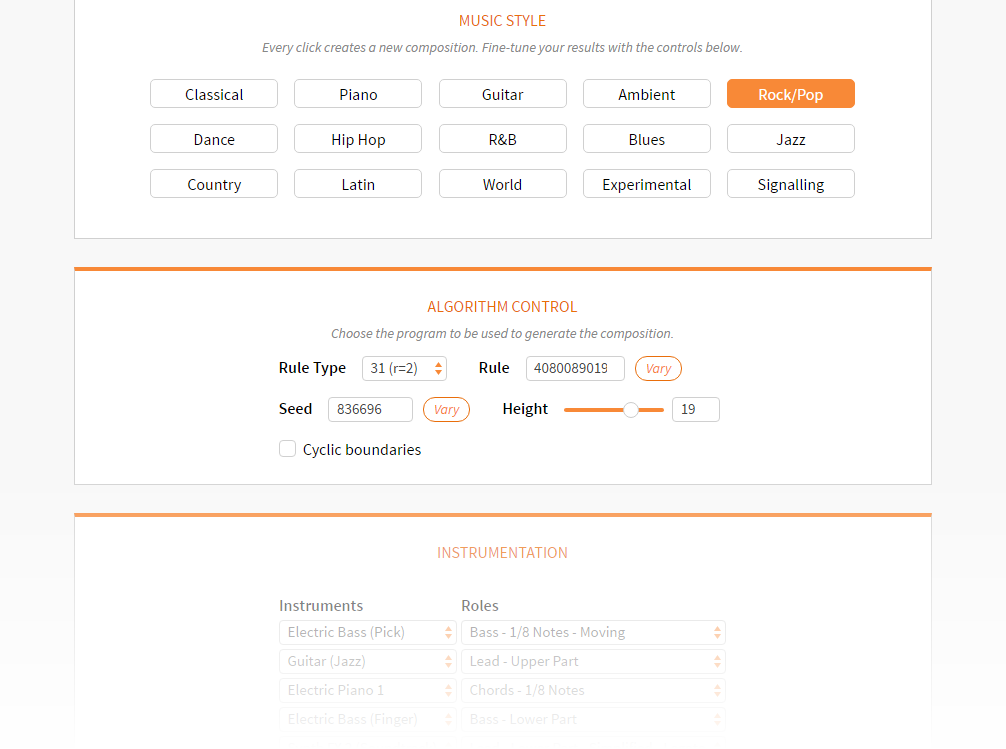
Task: Open the Rule Type dropdown
Action: click(404, 368)
